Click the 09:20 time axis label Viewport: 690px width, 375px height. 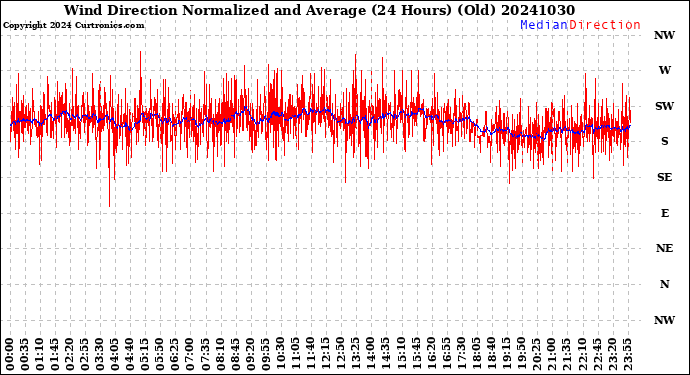[x=250, y=355]
